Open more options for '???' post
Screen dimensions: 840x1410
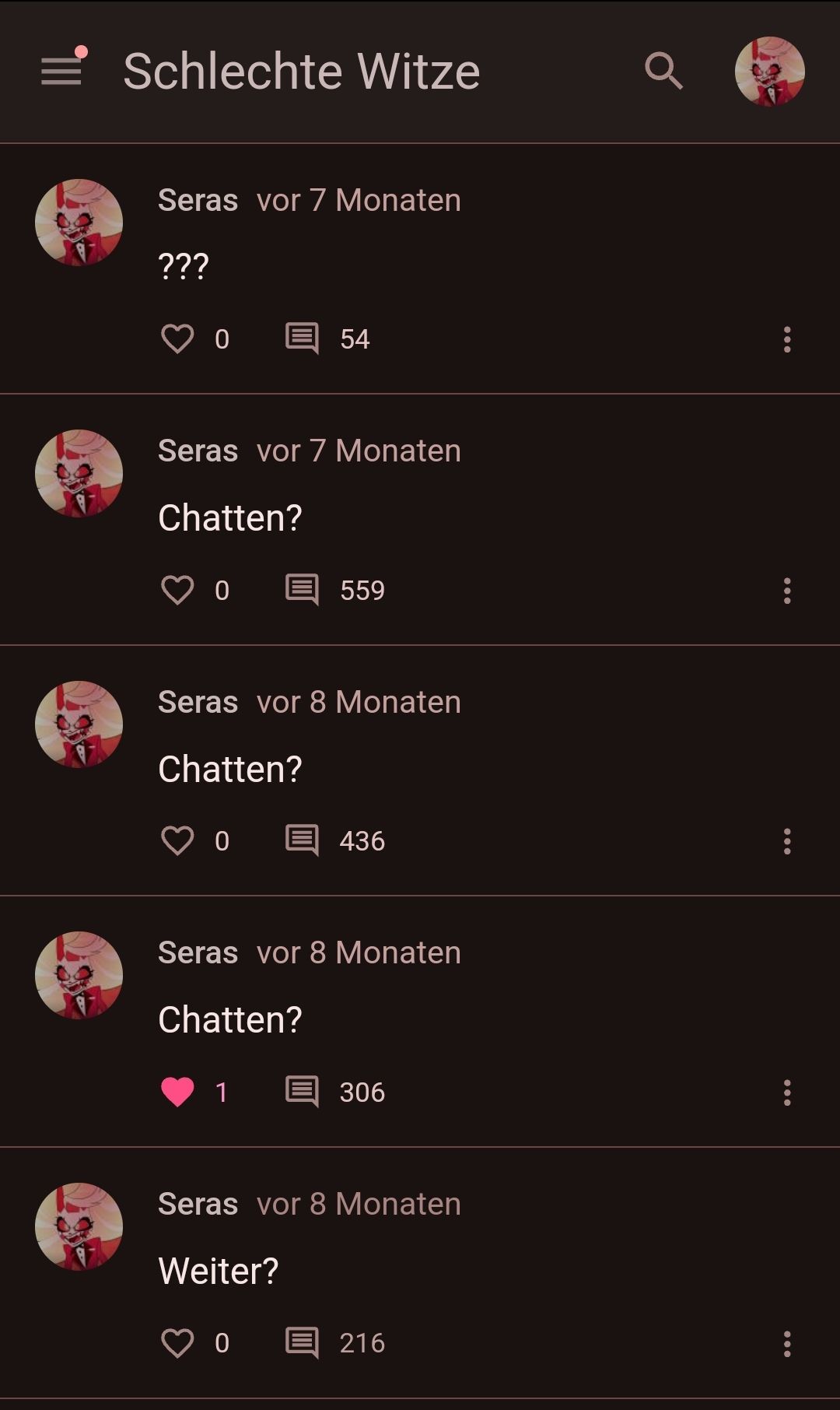(787, 339)
